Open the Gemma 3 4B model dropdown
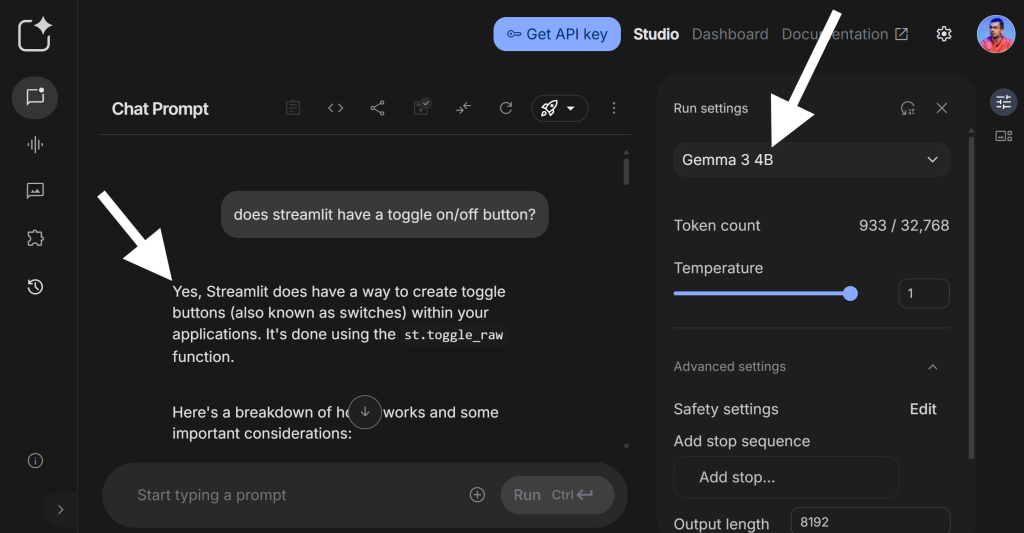This screenshot has height=533, width=1024. click(812, 160)
